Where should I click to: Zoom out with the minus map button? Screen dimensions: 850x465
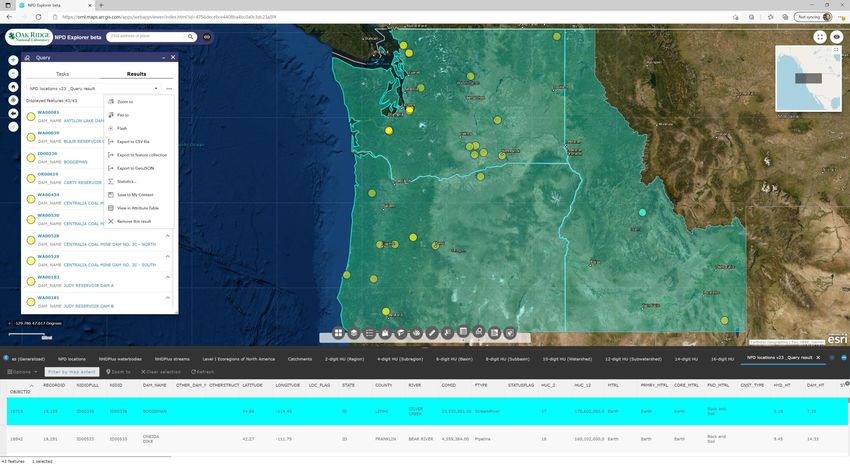[14, 74]
